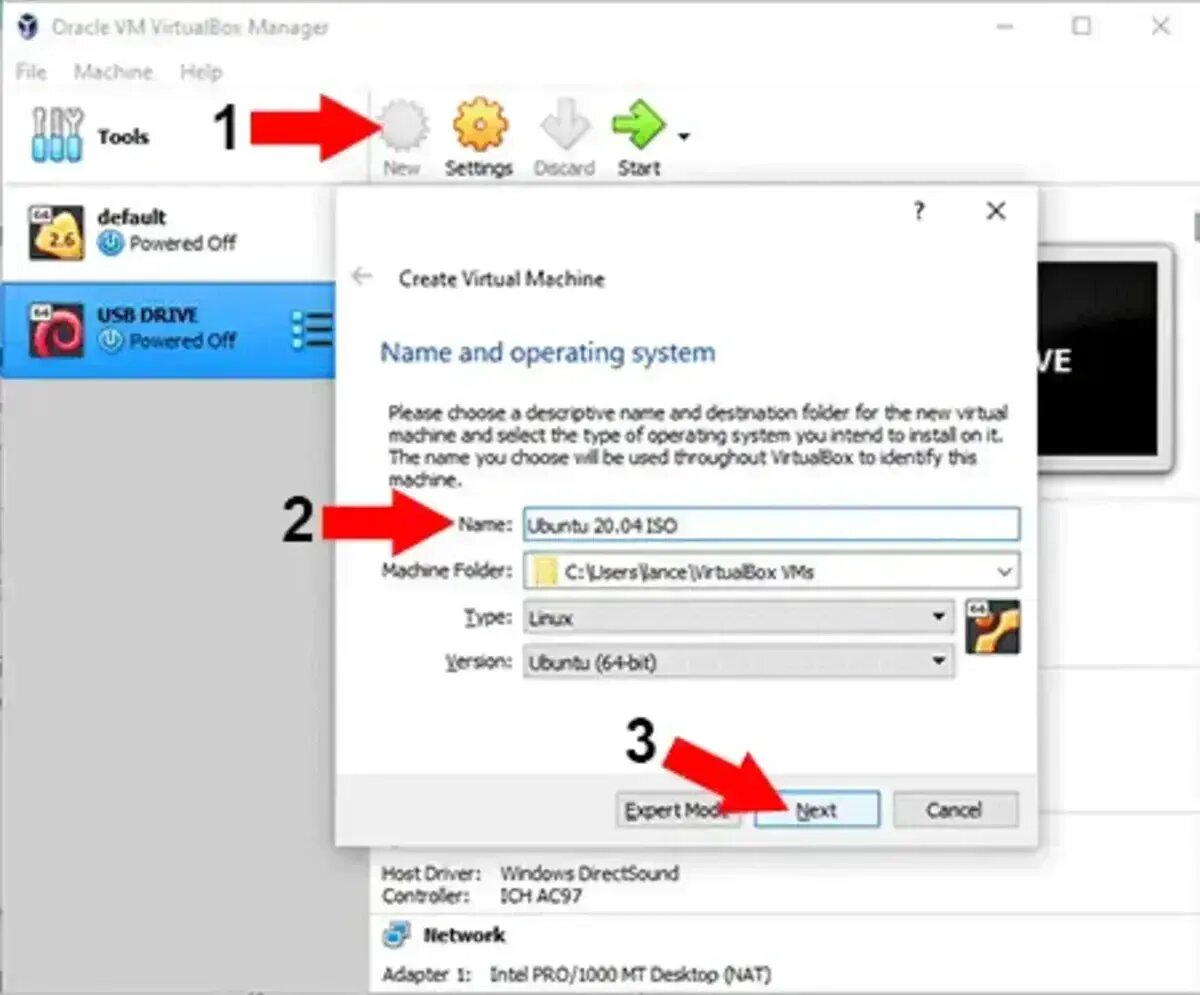Click the Discard toolbar icon

click(564, 127)
